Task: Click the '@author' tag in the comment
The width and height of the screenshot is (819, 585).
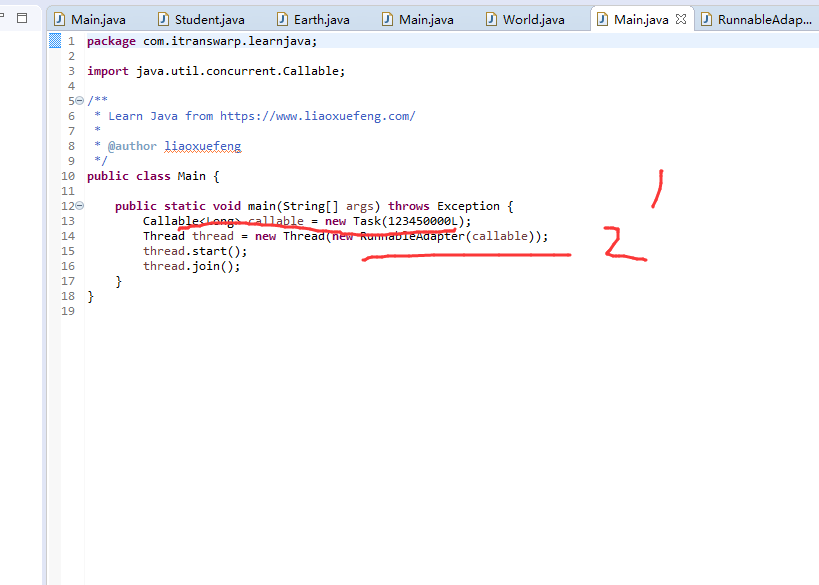Action: click(x=132, y=146)
